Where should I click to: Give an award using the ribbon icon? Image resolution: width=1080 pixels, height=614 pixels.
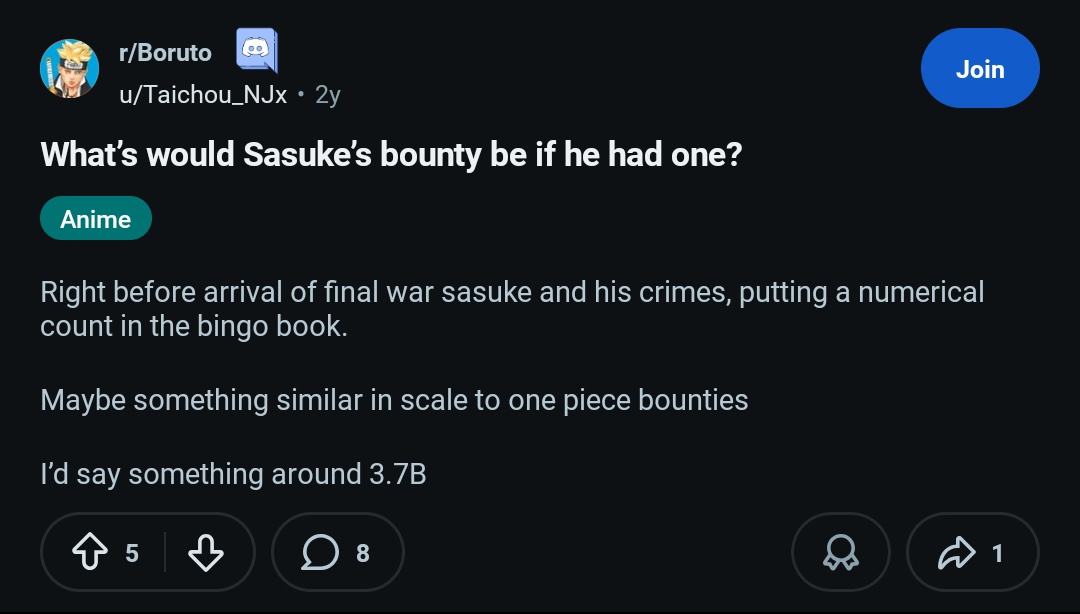click(840, 552)
